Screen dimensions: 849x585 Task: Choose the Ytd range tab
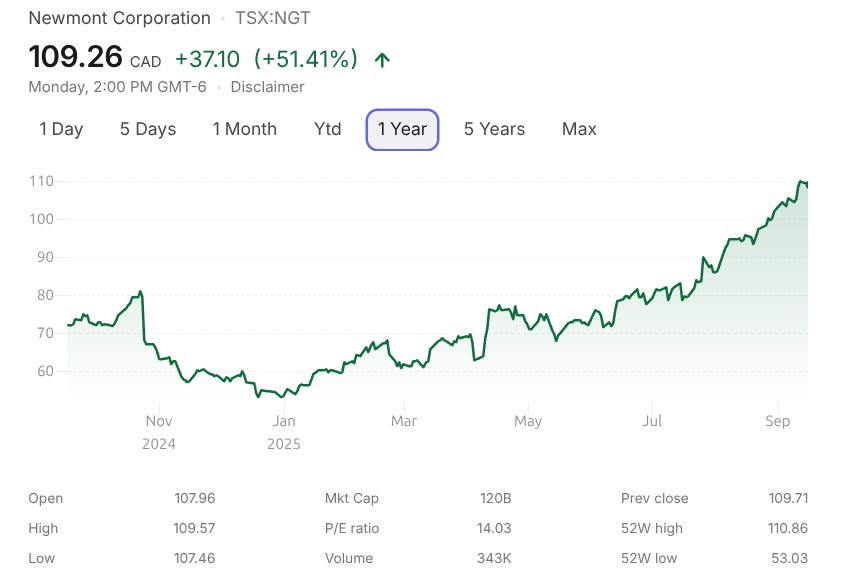tap(328, 129)
